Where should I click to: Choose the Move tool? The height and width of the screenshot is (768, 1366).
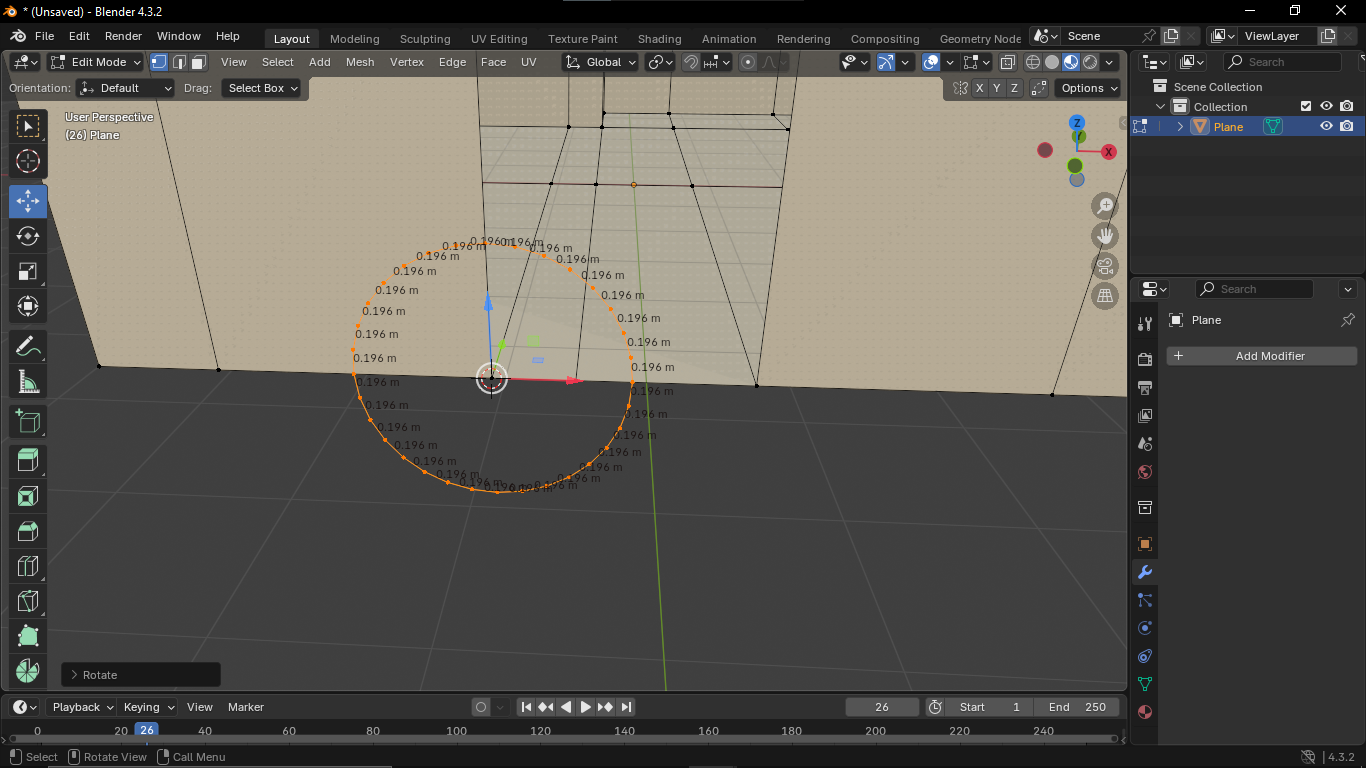[x=28, y=201]
